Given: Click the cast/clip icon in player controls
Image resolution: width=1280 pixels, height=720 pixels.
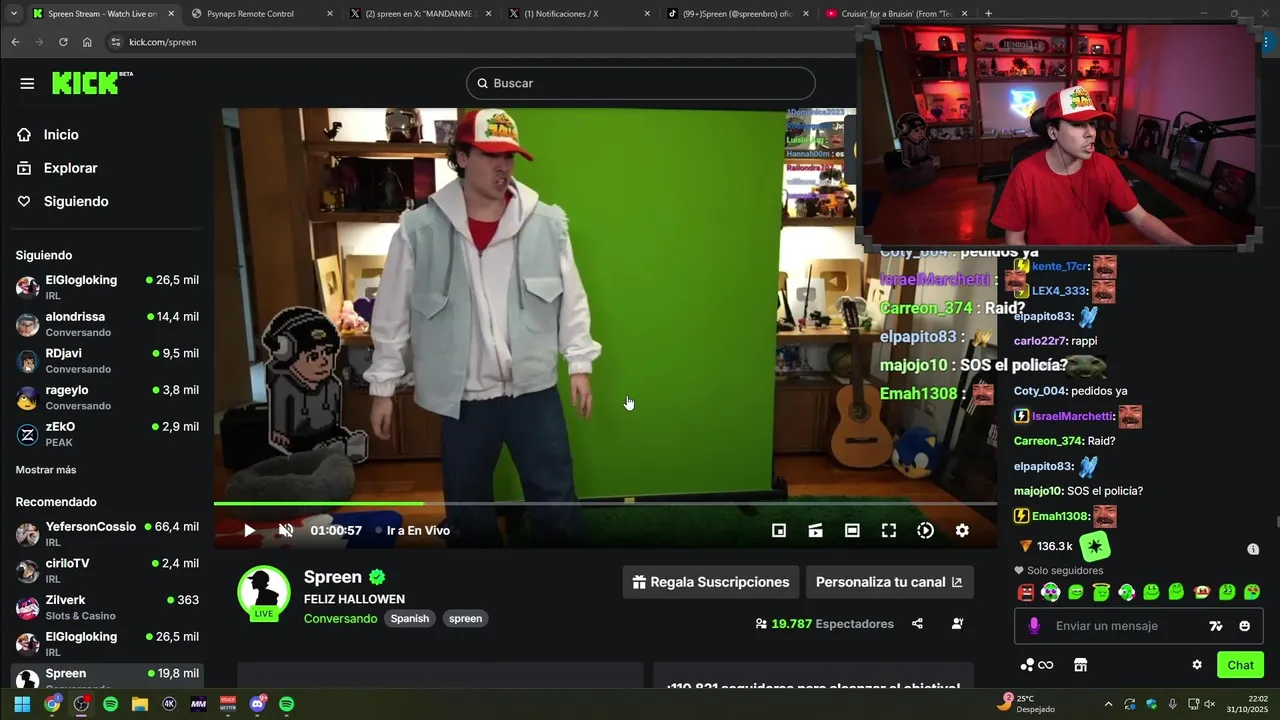Looking at the screenshot, I should [816, 531].
